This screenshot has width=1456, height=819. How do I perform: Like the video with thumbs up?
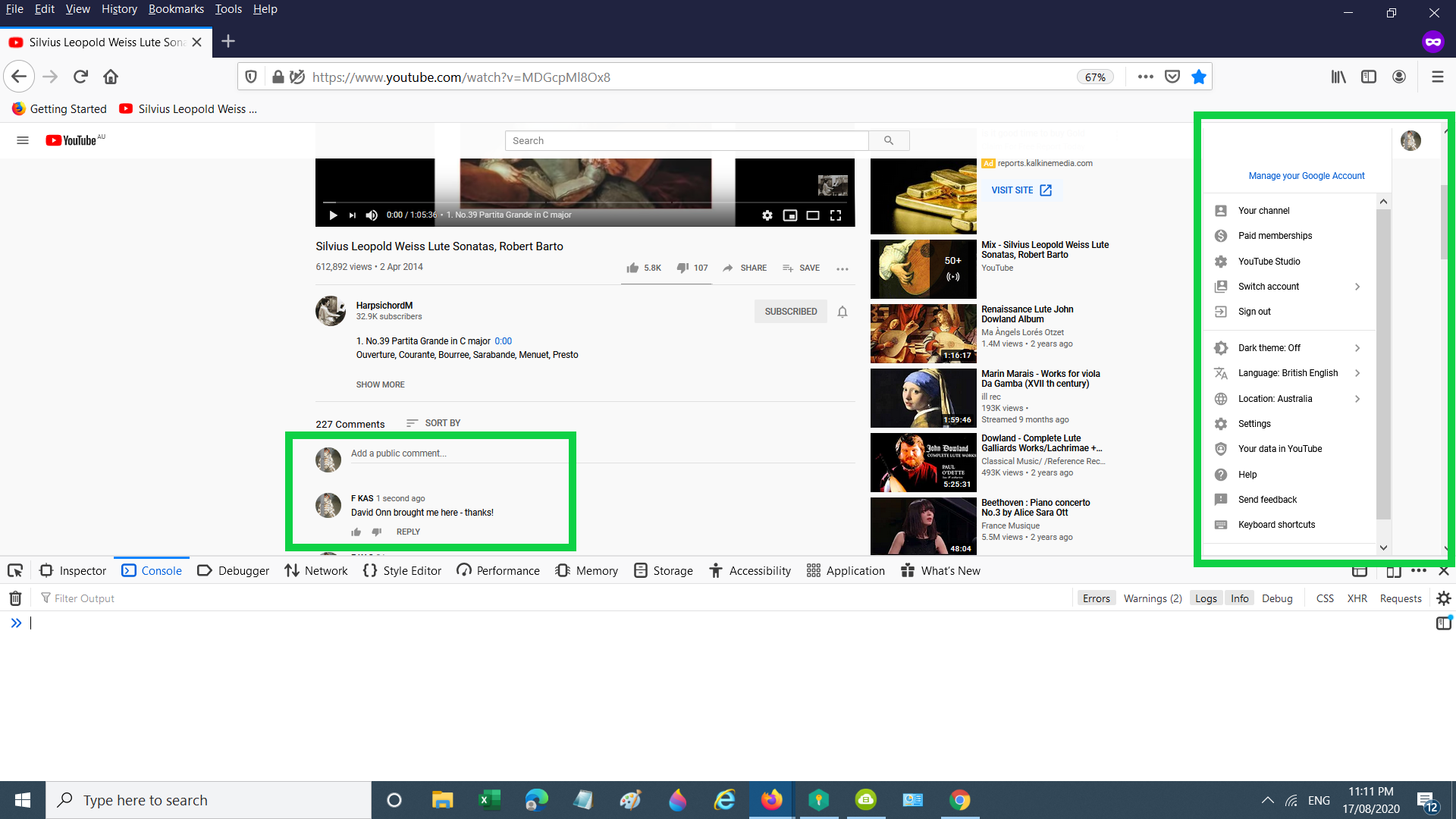click(x=632, y=268)
